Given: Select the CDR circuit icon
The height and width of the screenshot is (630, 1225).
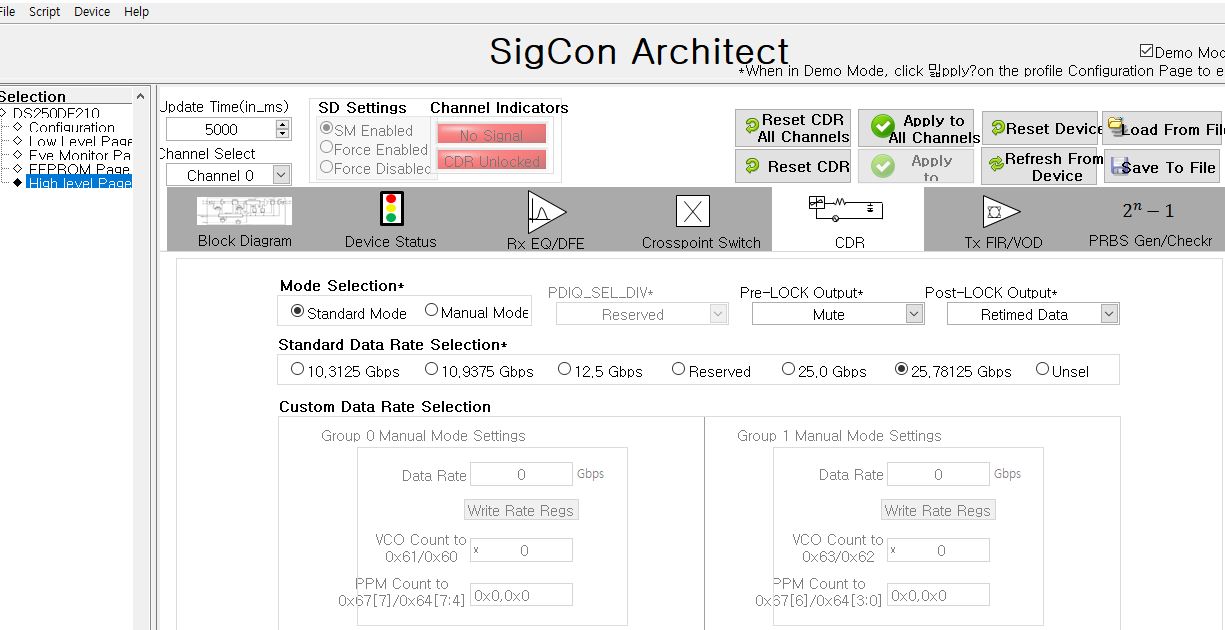Looking at the screenshot, I should [x=847, y=207].
